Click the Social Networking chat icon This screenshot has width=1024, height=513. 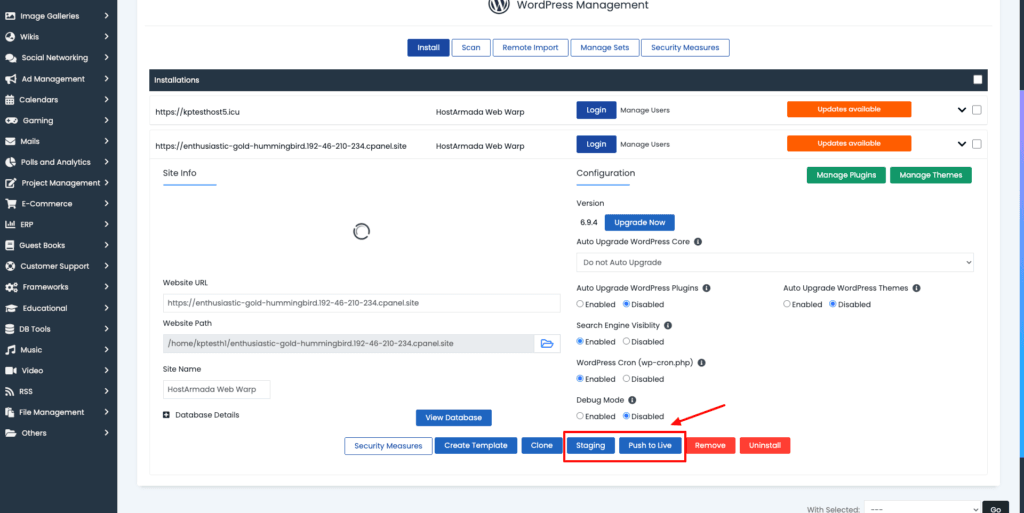[10, 57]
